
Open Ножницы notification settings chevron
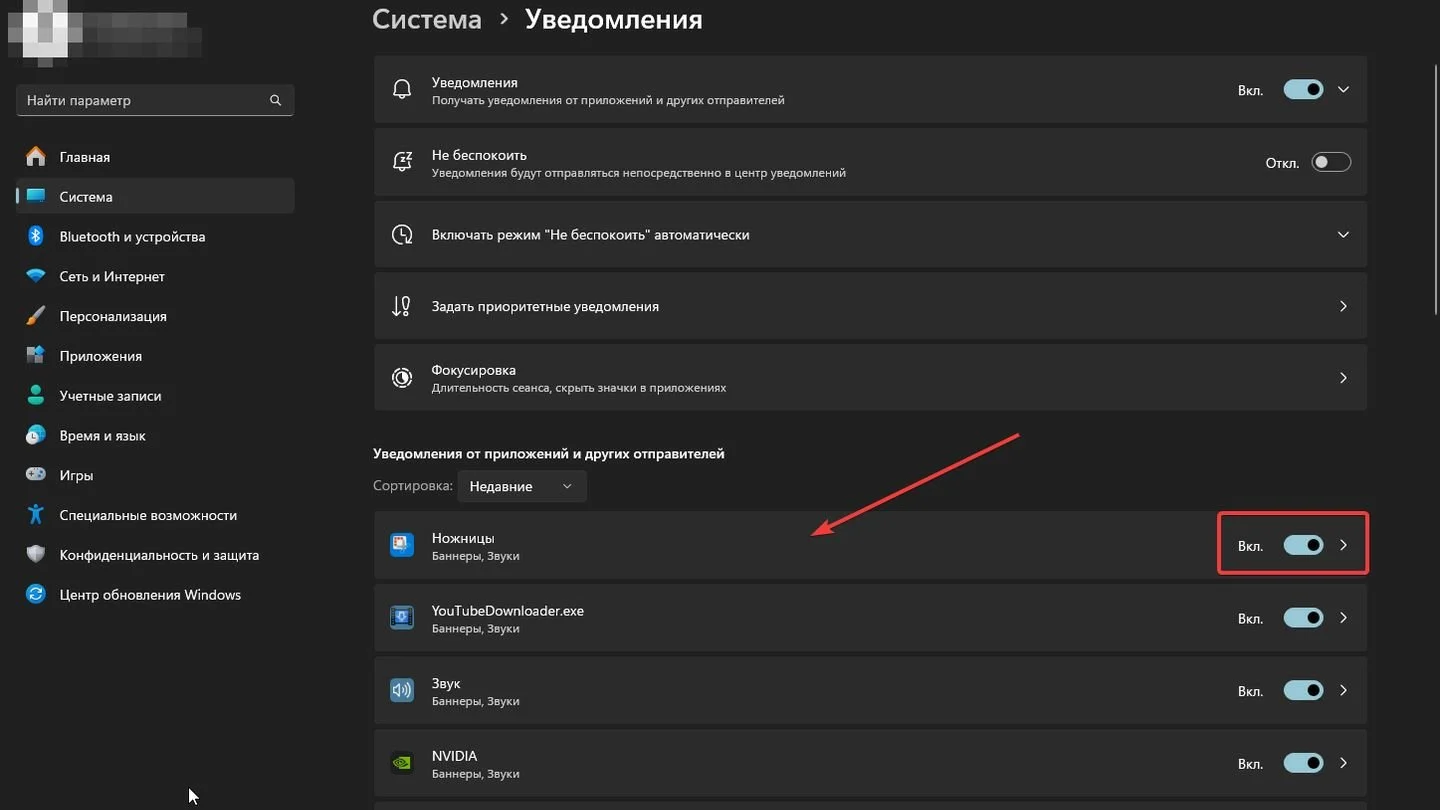[1343, 545]
